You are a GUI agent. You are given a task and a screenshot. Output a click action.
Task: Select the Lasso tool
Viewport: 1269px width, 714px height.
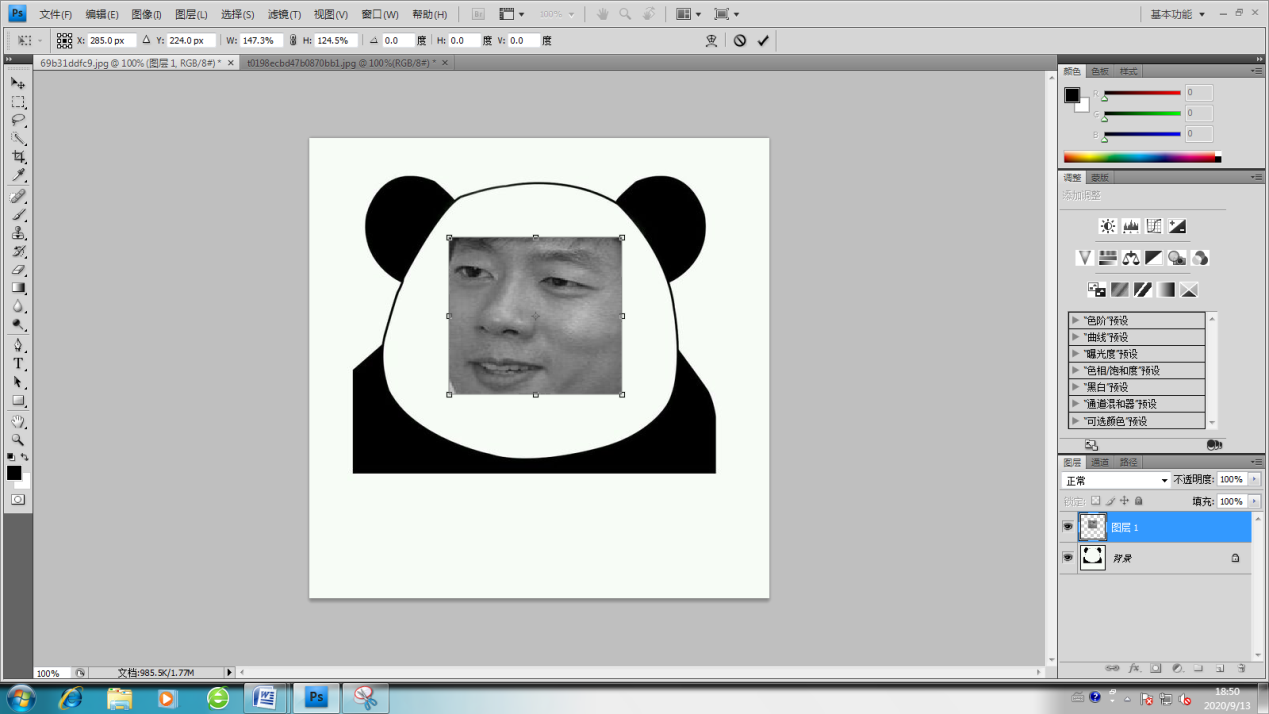tap(18, 121)
